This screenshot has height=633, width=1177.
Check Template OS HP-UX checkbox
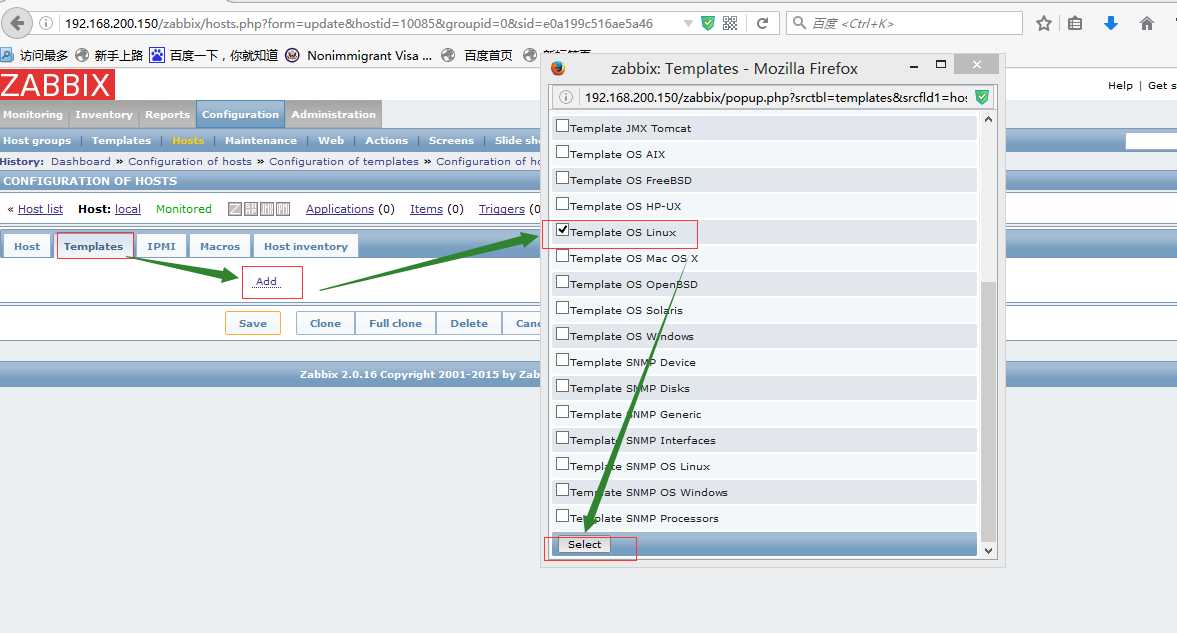562,204
